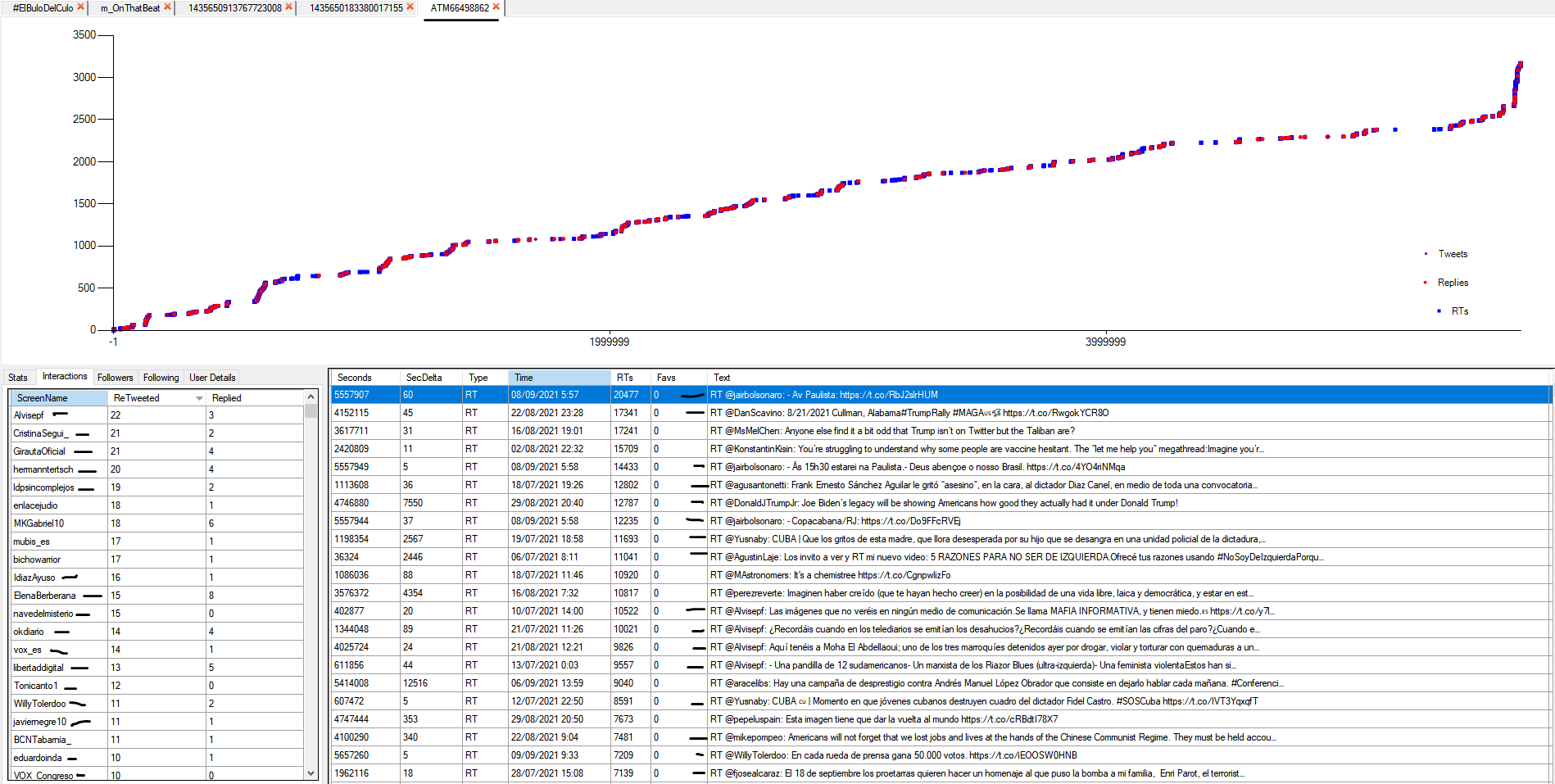Close the m_OnThatBeat tab using its X
Screen dimensions: 1555x784
[x=167, y=7]
